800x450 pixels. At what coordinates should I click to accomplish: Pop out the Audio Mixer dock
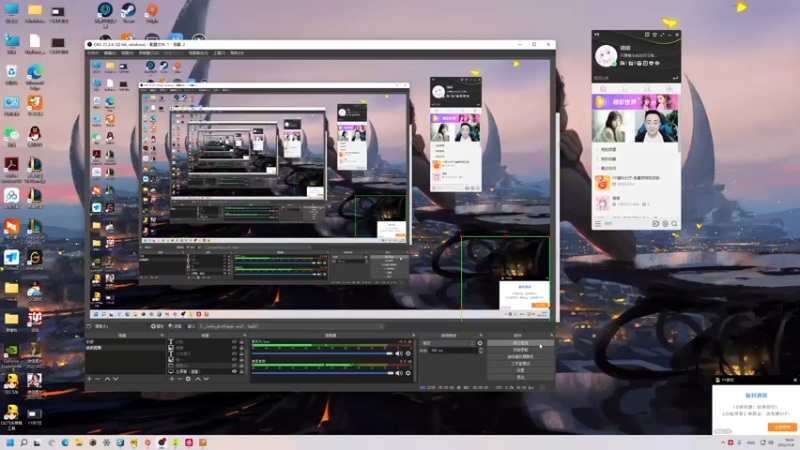point(413,335)
